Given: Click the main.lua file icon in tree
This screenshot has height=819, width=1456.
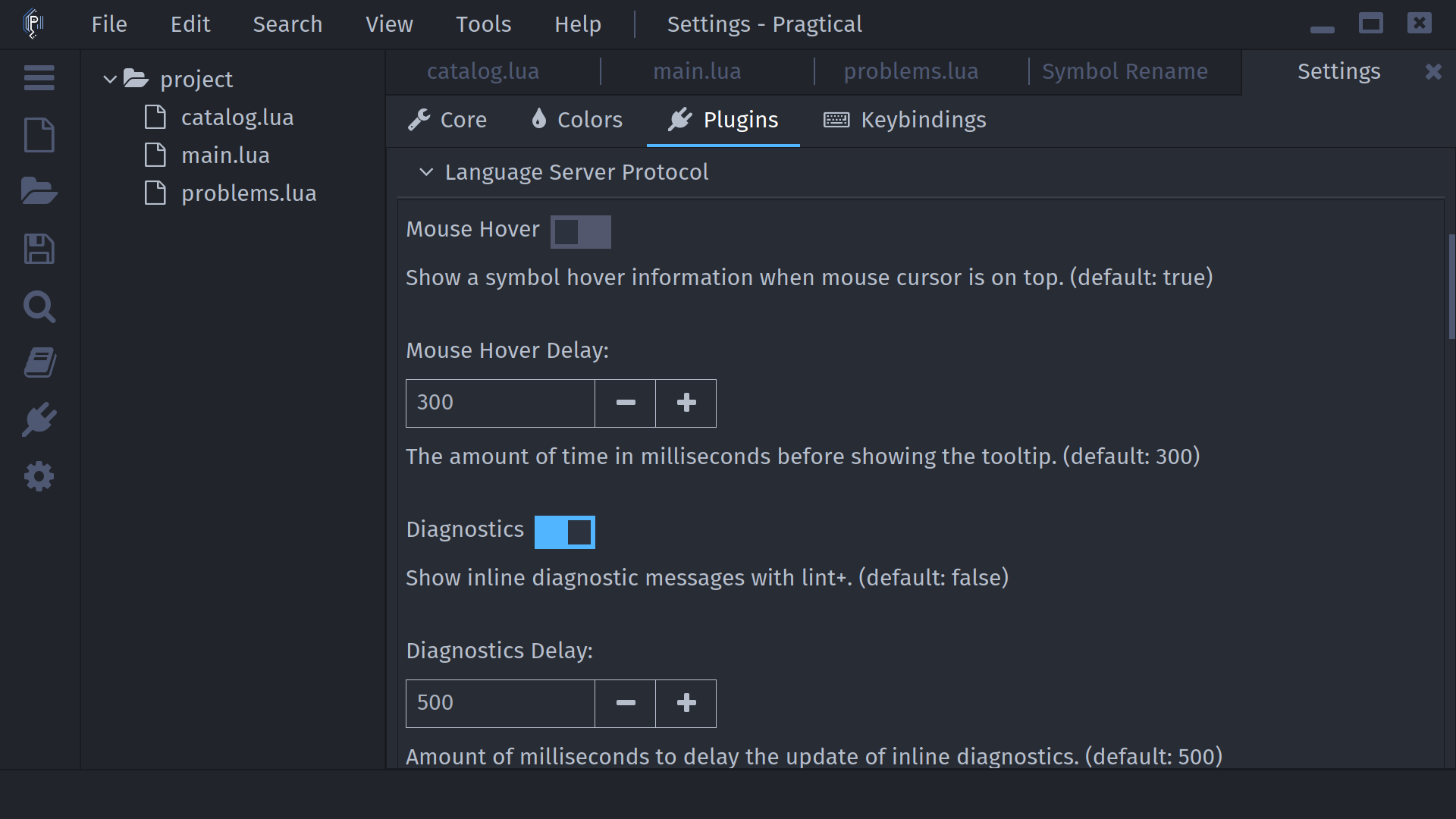Looking at the screenshot, I should [155, 155].
